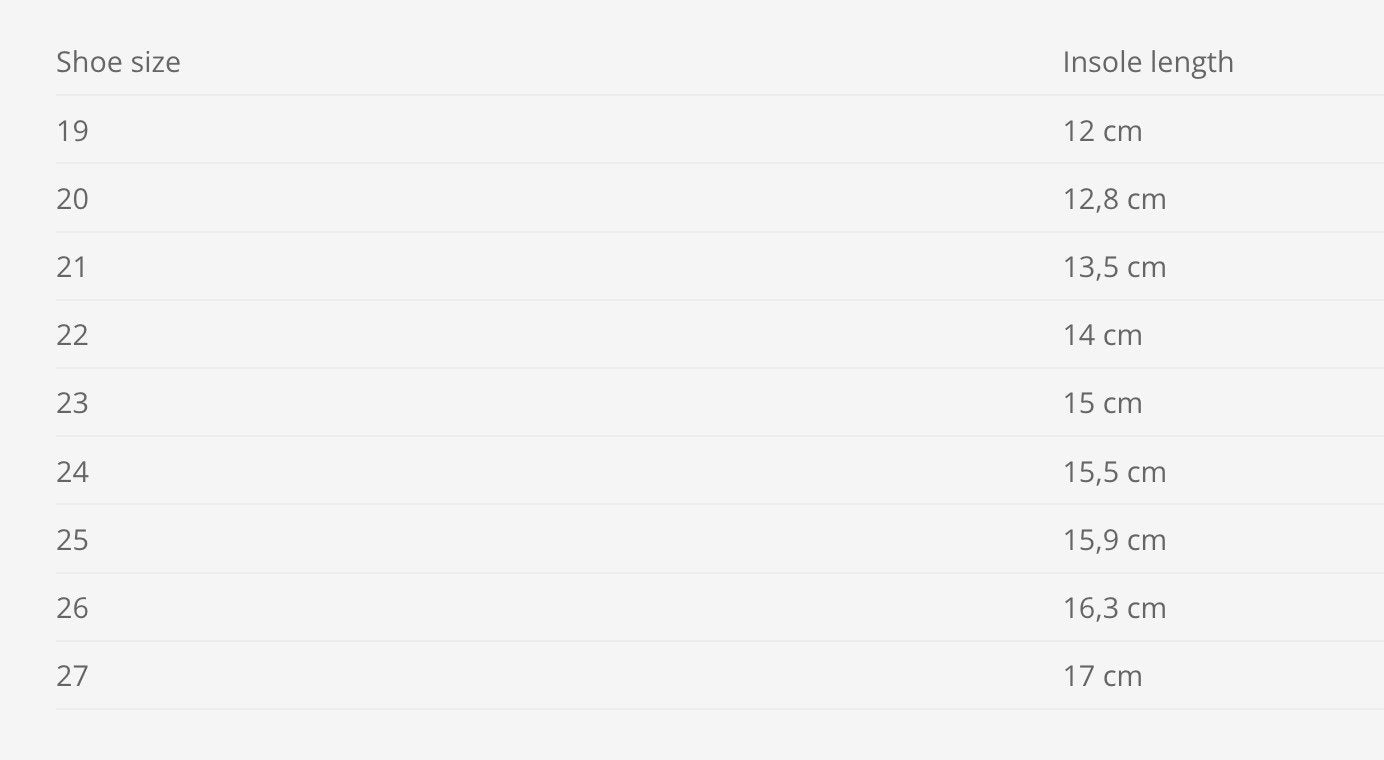Viewport: 1384px width, 760px height.
Task: Click the 12 cm insole length value
Action: pyautogui.click(x=1102, y=131)
